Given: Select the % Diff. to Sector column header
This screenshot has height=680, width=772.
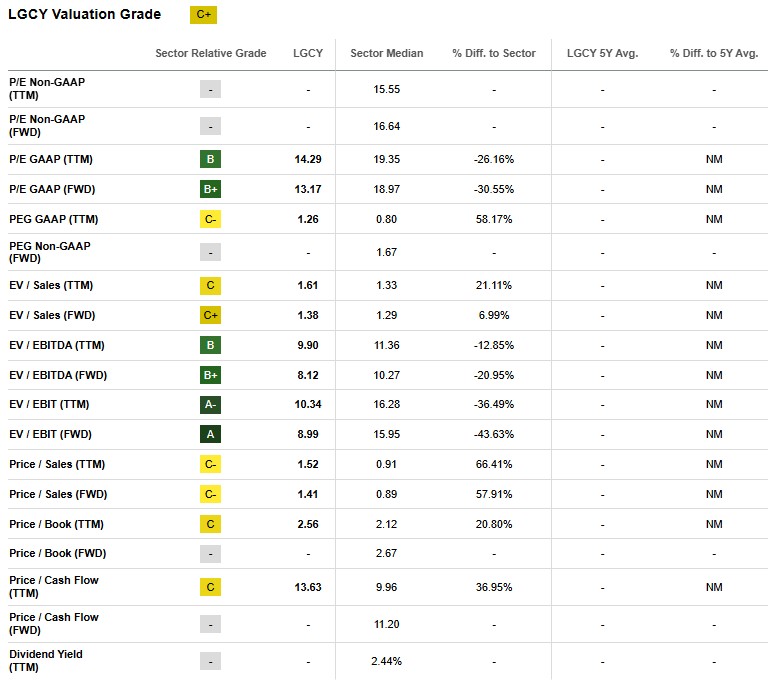Looking at the screenshot, I should (494, 53).
